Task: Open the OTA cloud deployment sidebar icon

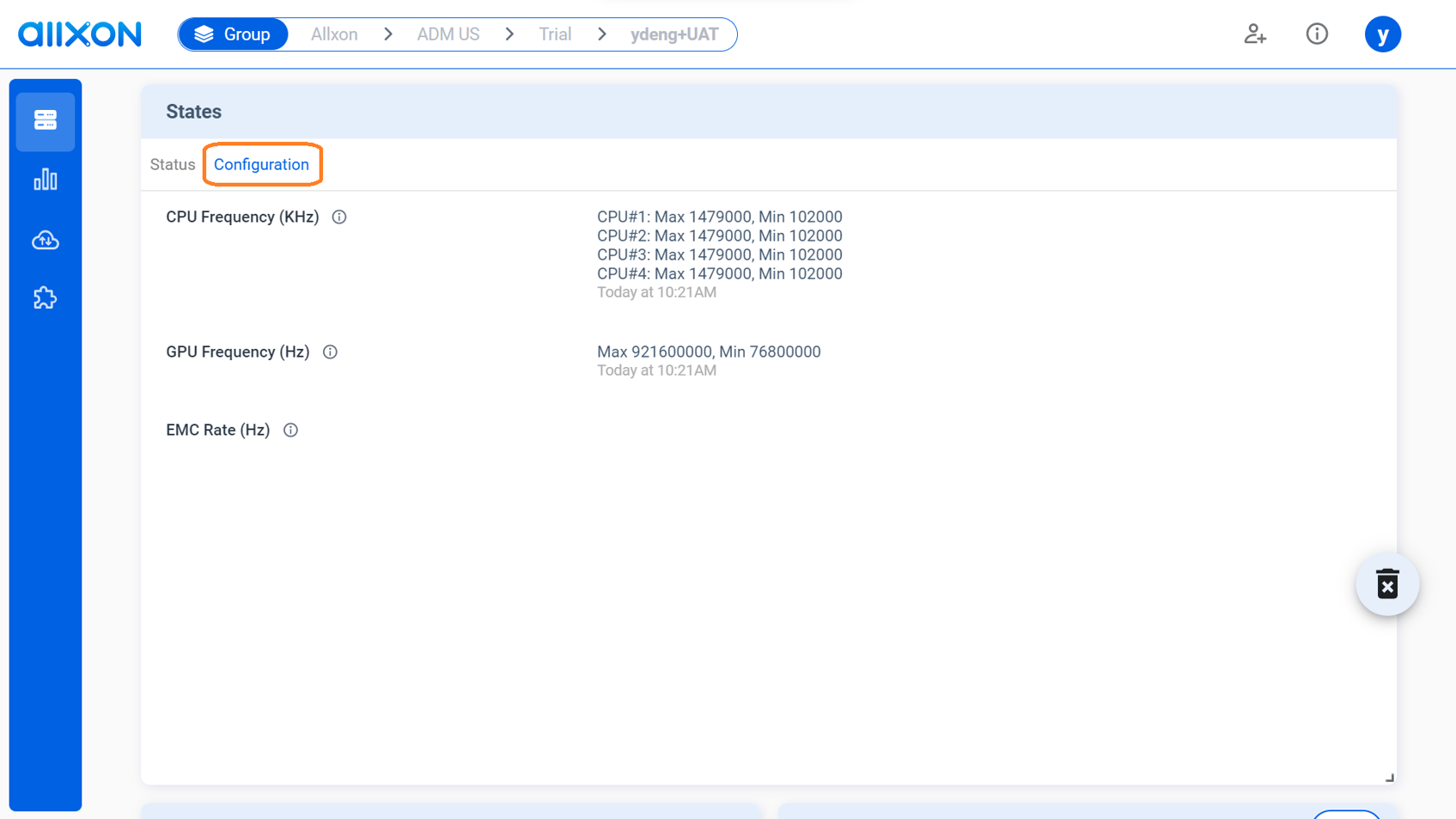Action: (x=45, y=240)
